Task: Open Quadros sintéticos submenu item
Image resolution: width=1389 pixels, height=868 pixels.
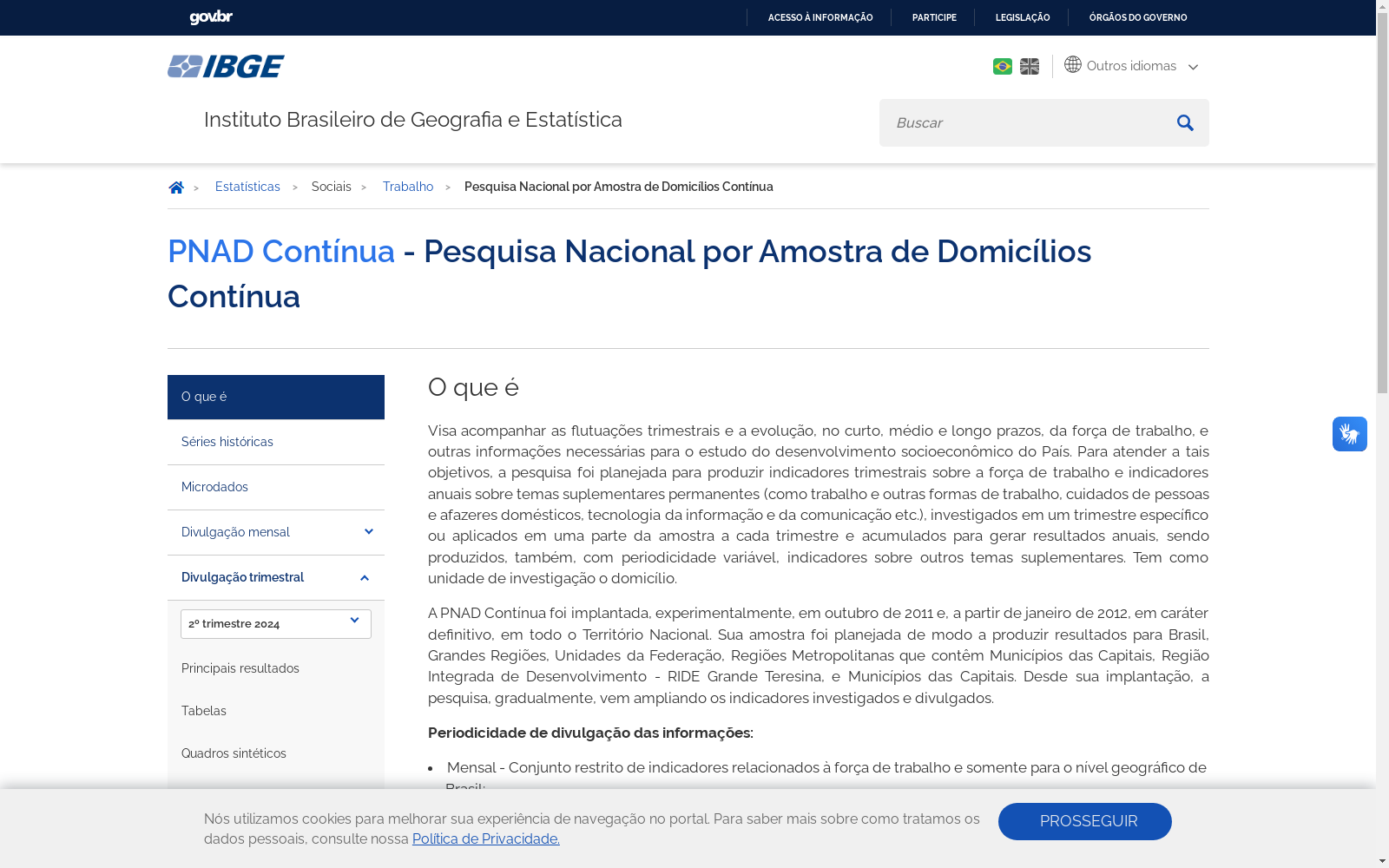Action: [234, 753]
